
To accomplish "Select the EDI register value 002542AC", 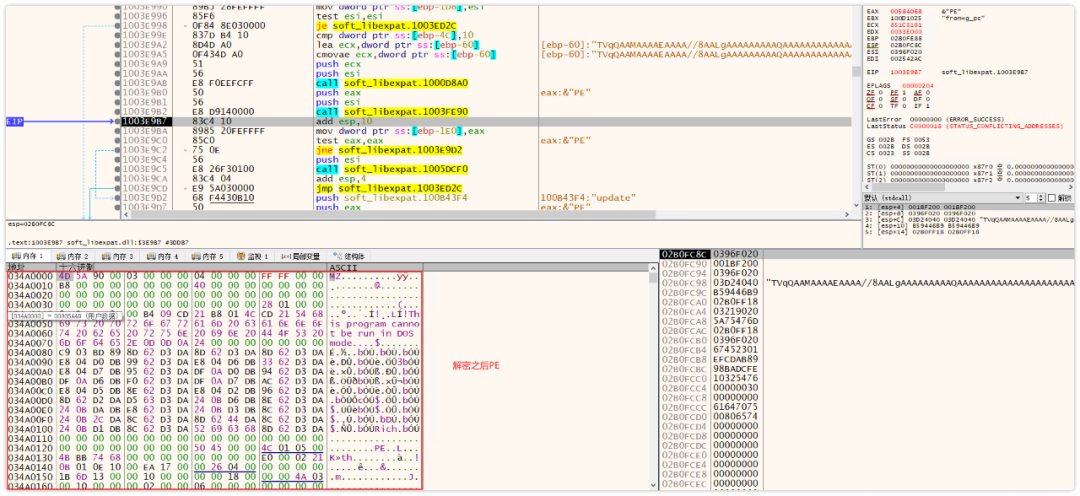I will (x=906, y=60).
